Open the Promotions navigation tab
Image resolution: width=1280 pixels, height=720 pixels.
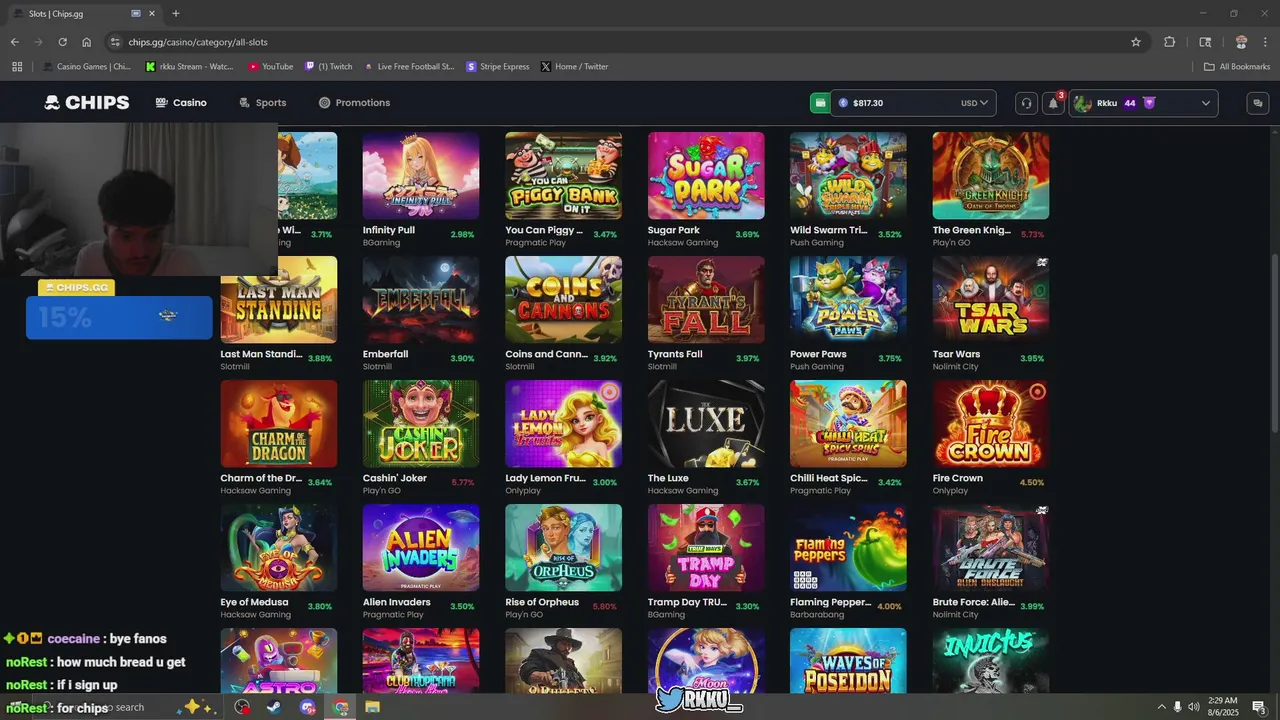coord(354,103)
